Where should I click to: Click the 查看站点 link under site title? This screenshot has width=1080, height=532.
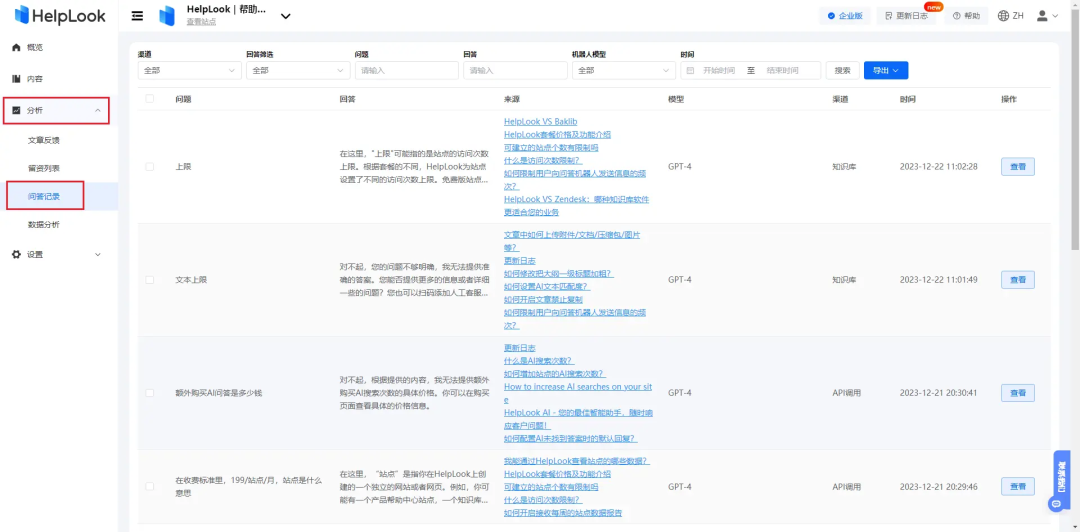point(201,22)
